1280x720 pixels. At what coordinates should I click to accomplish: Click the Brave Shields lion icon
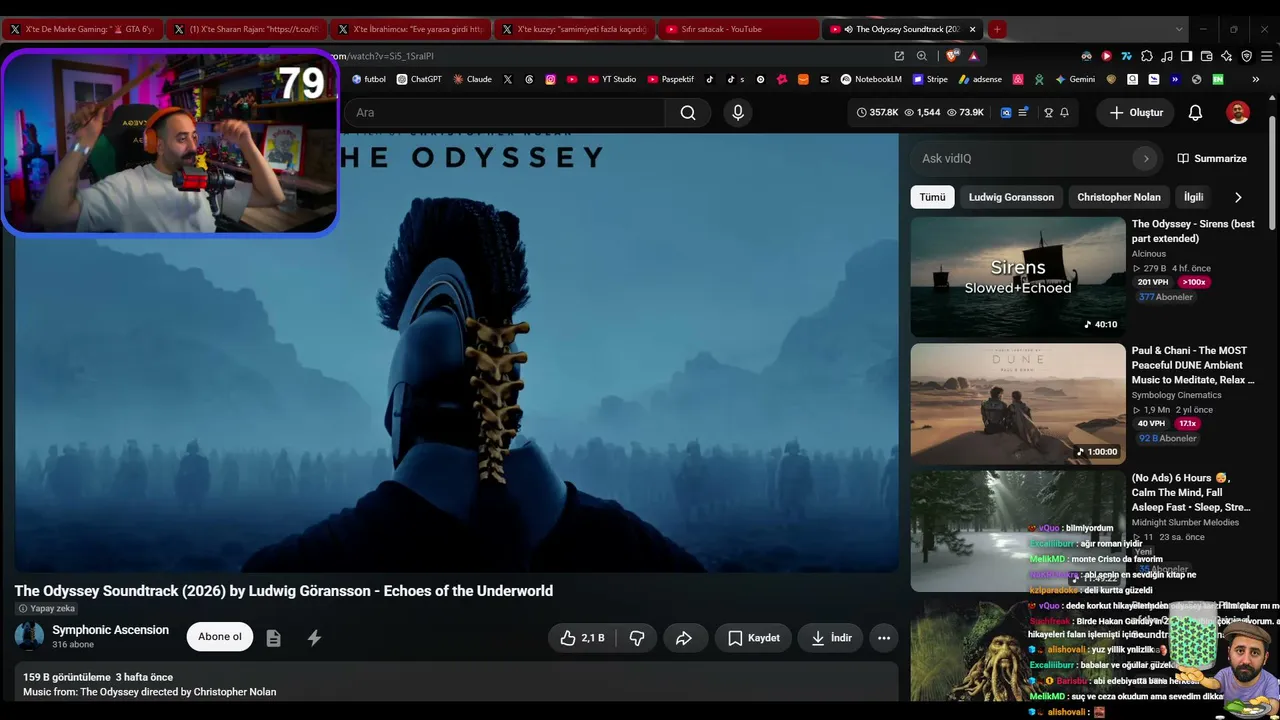[951, 56]
